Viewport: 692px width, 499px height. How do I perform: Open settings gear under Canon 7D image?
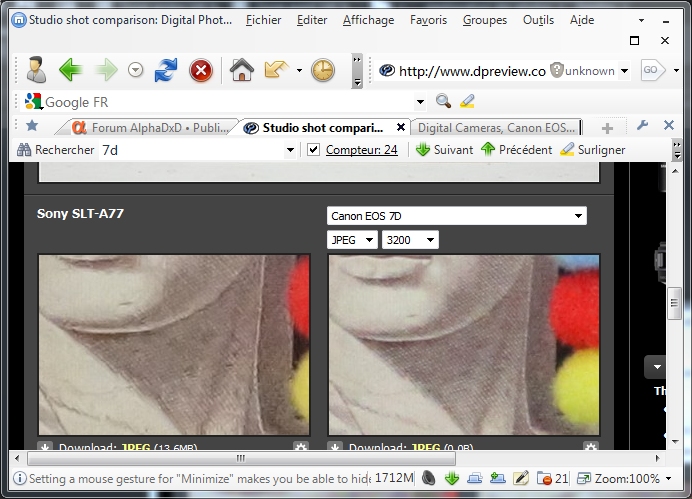[590, 447]
